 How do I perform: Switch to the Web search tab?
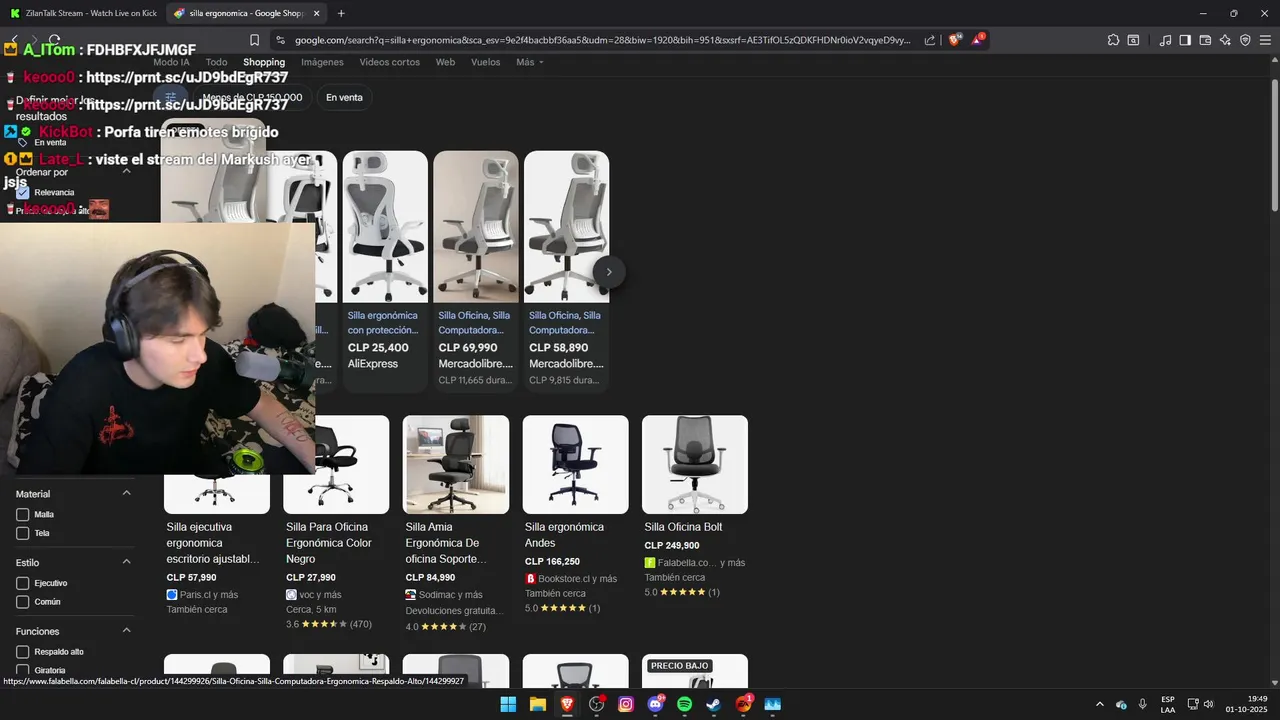(445, 62)
